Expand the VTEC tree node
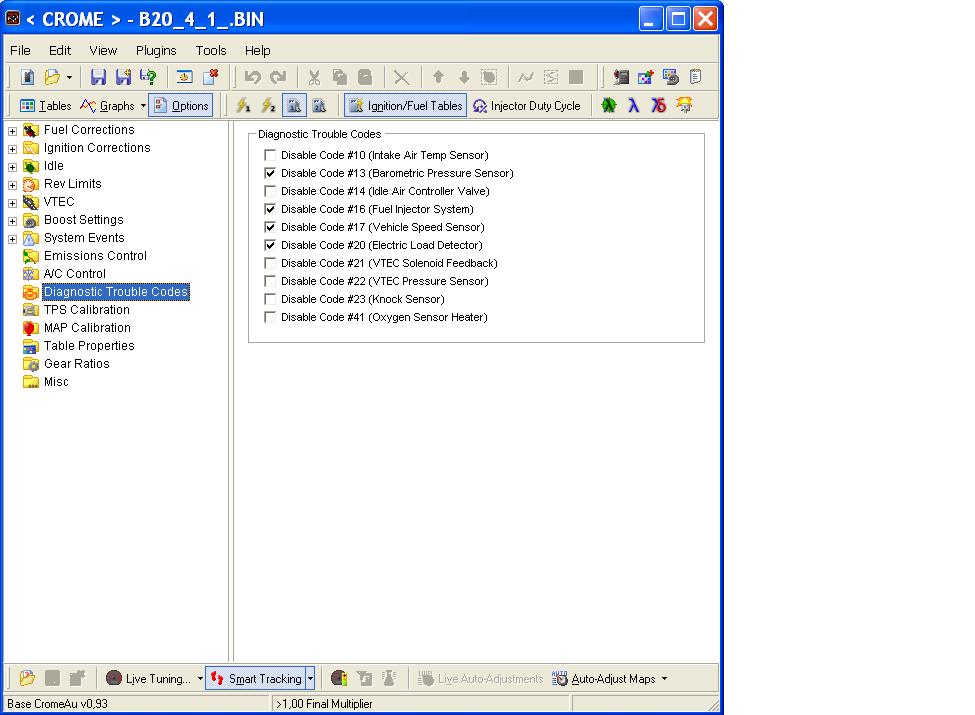The height and width of the screenshot is (715, 975). click(x=12, y=203)
